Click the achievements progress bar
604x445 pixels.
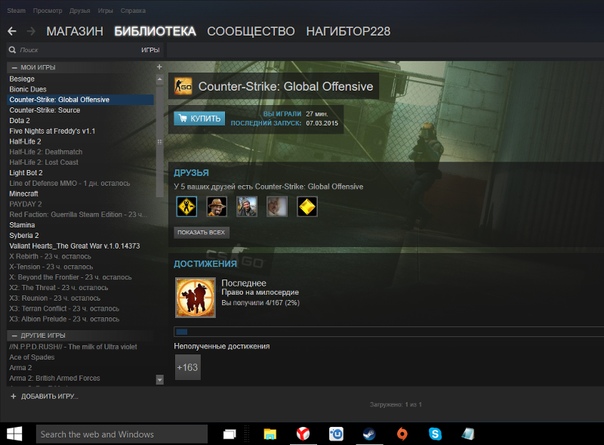(389, 332)
